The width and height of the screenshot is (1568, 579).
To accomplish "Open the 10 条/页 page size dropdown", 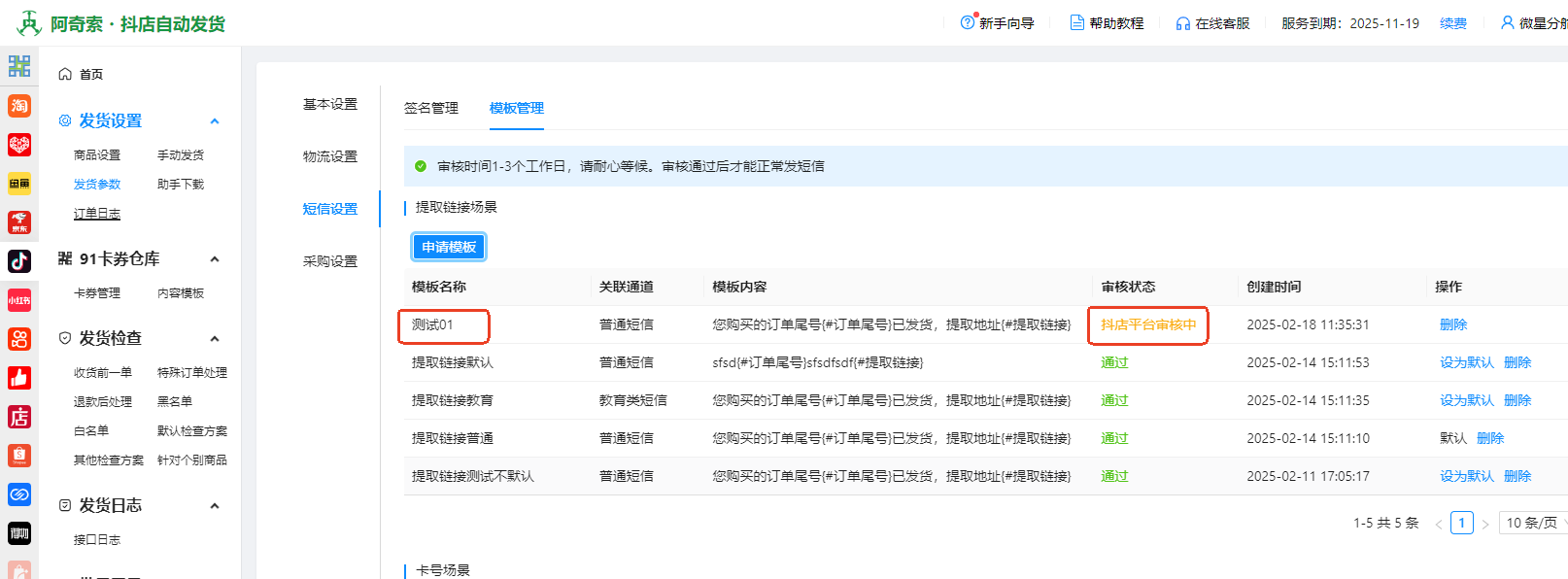I will pos(1535,523).
